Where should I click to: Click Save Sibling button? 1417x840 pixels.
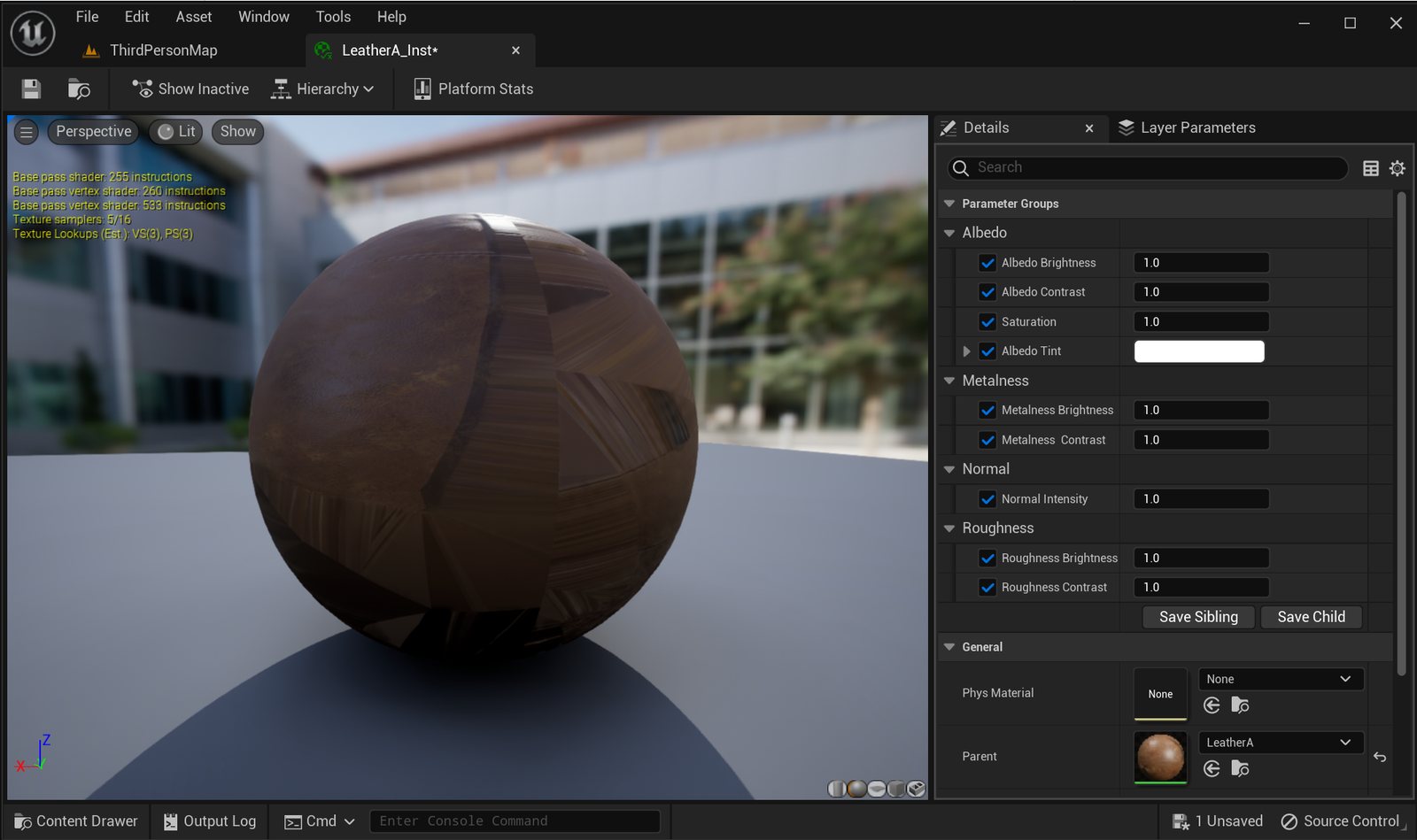click(1199, 617)
